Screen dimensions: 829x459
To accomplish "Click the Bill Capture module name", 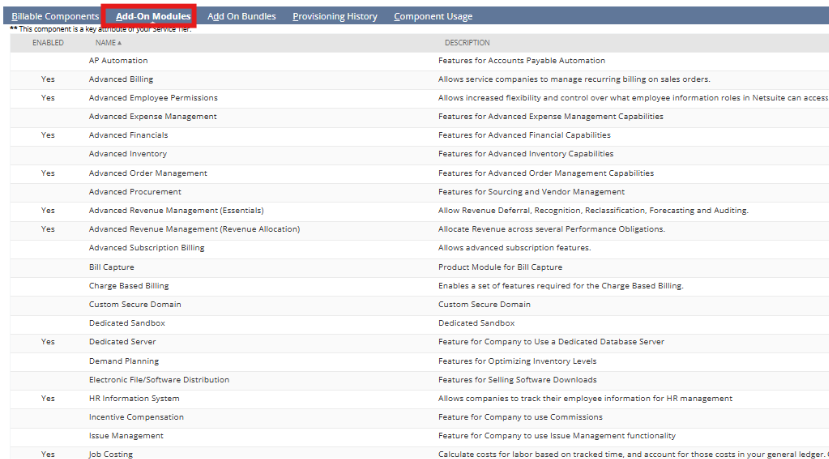I will point(111,267).
